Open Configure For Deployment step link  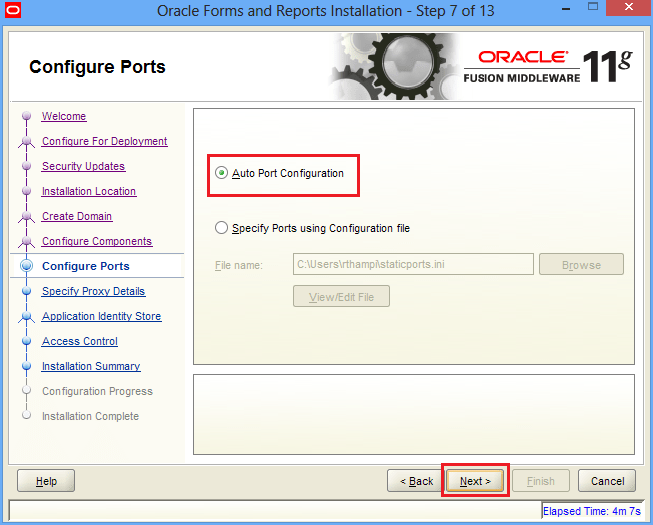[x=105, y=141]
